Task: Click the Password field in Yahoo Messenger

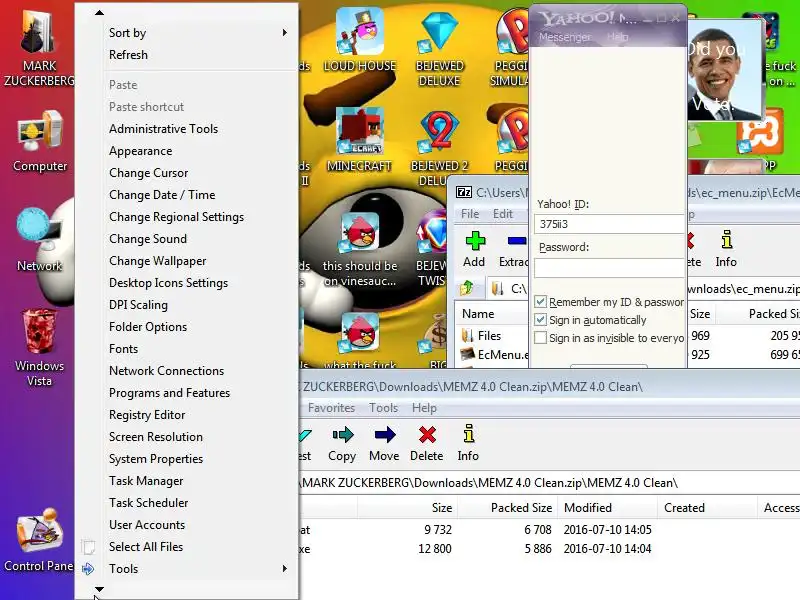Action: [x=609, y=268]
